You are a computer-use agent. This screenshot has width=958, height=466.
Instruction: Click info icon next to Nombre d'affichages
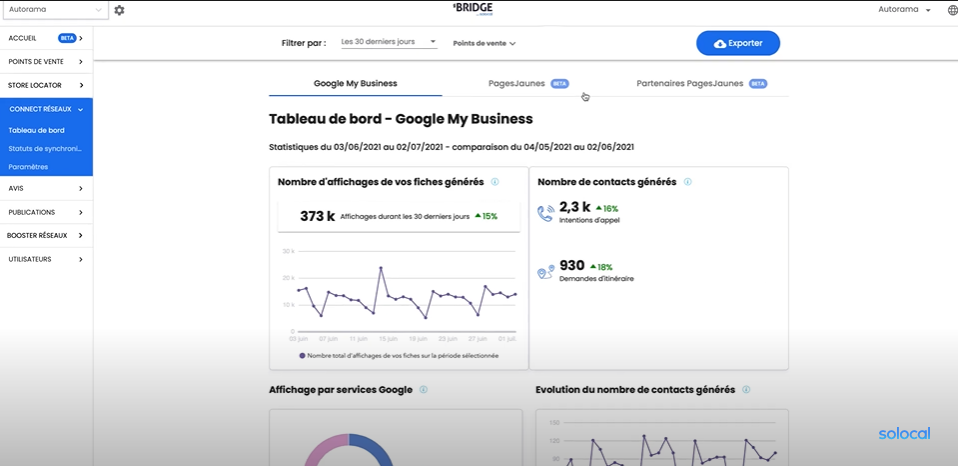point(495,182)
